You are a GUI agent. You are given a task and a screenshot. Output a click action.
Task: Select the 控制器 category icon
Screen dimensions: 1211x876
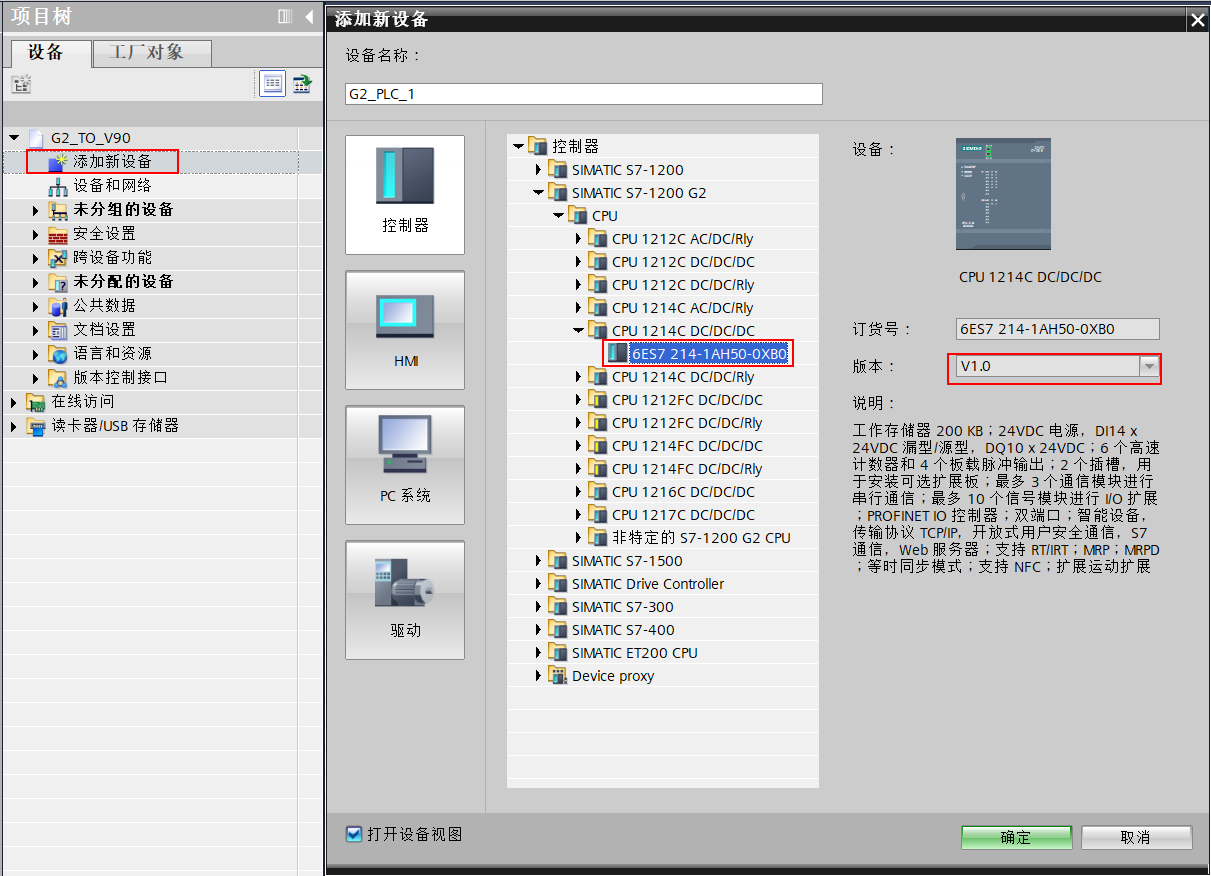(404, 195)
